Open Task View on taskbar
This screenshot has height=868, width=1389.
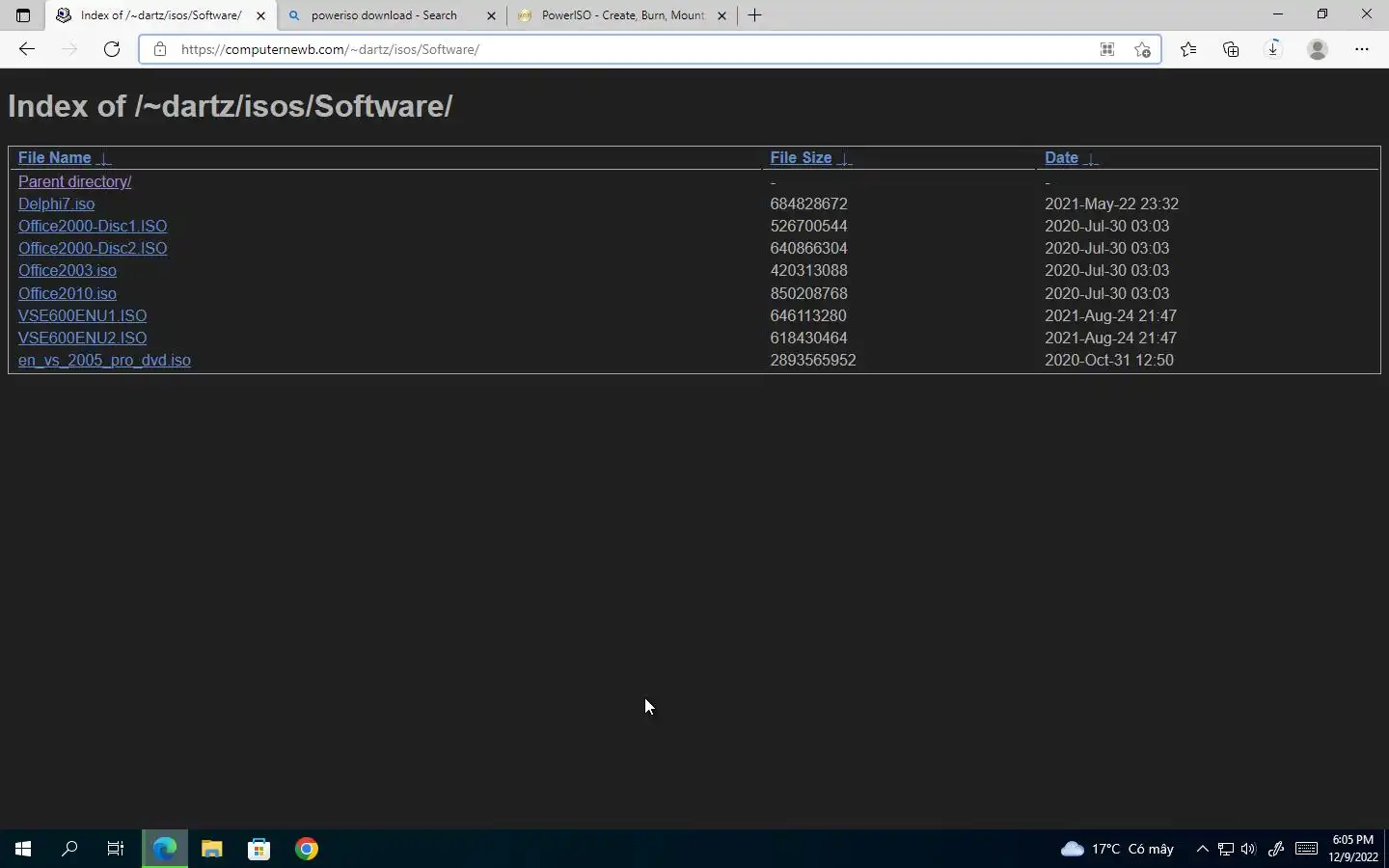116,849
